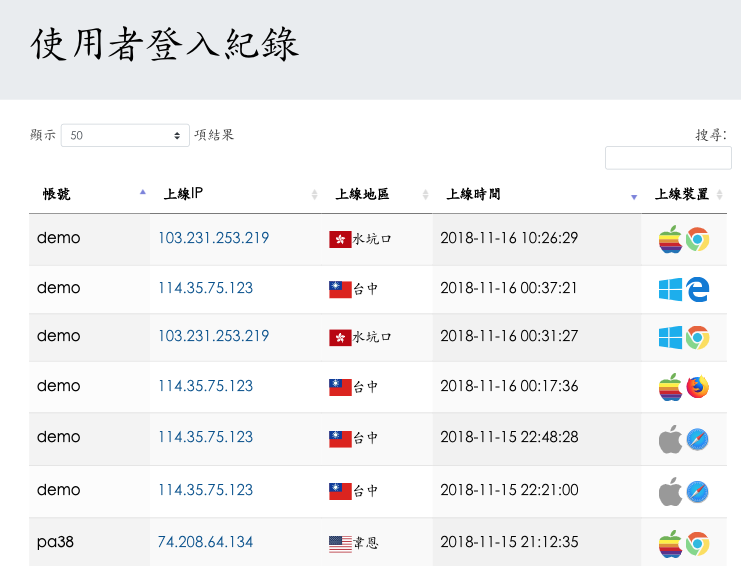Click the Chrome icon in the 10:26:29 row
This screenshot has height=566, width=741.
(x=698, y=240)
